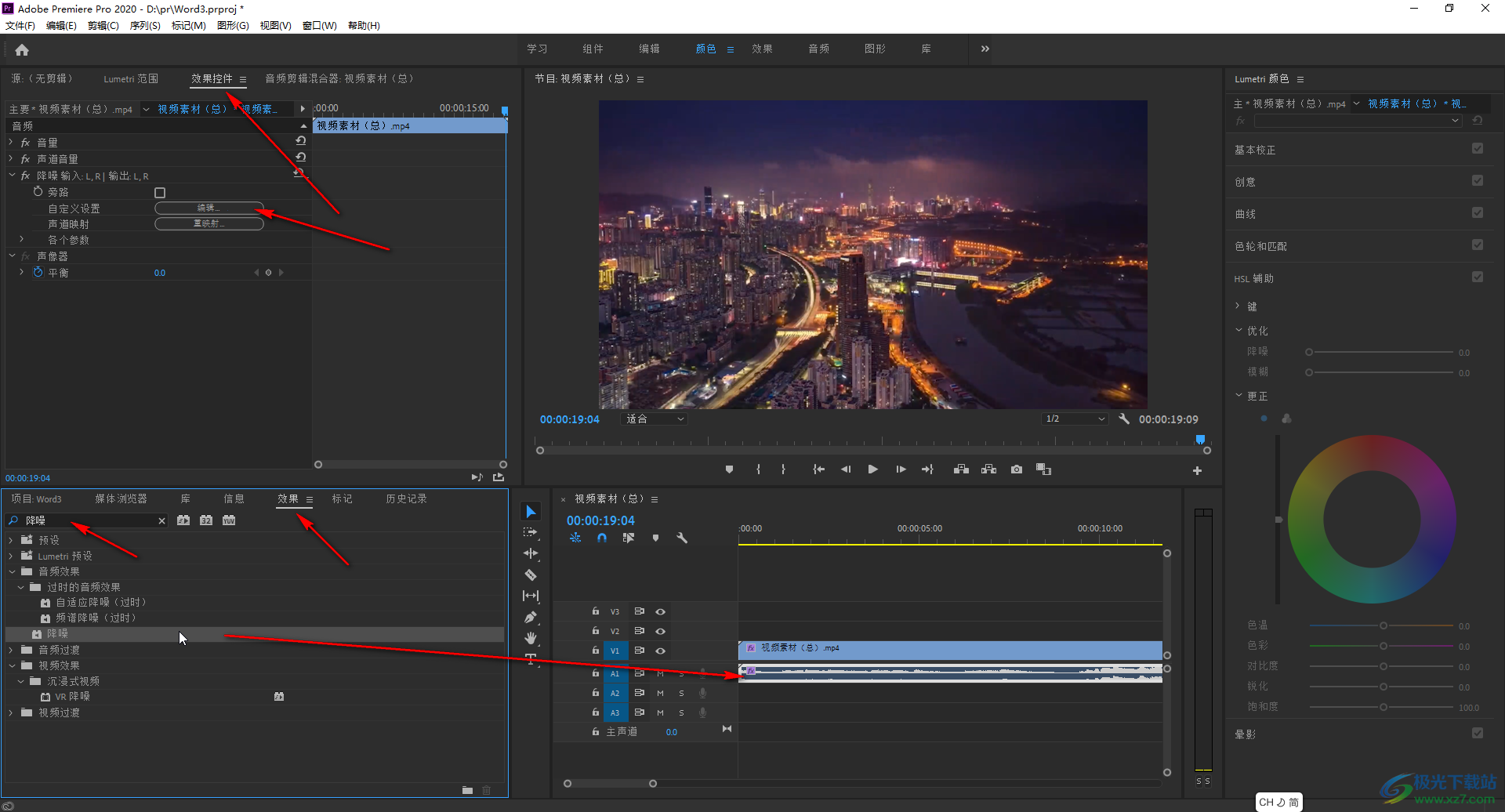Toggle the Color Wheels and Match checkbox
The image size is (1505, 812).
click(x=1478, y=245)
